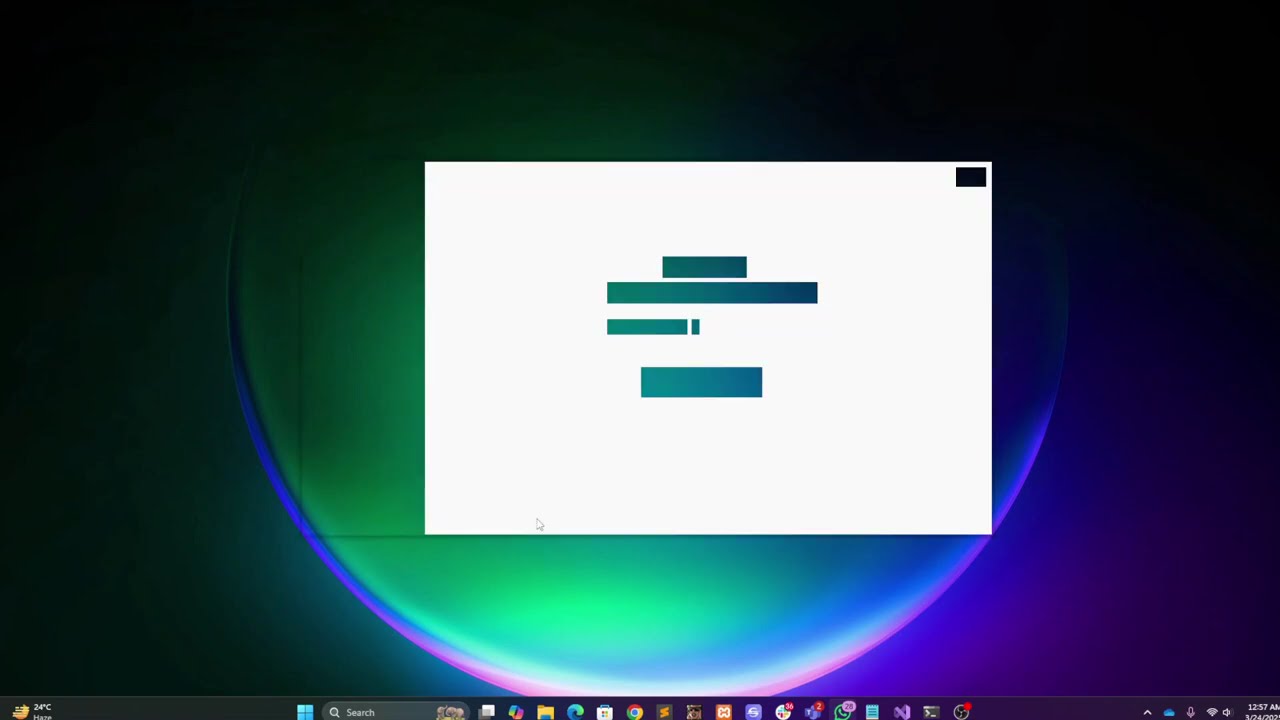Open Terminal from the taskbar
This screenshot has height=720, width=1280.
click(x=931, y=712)
